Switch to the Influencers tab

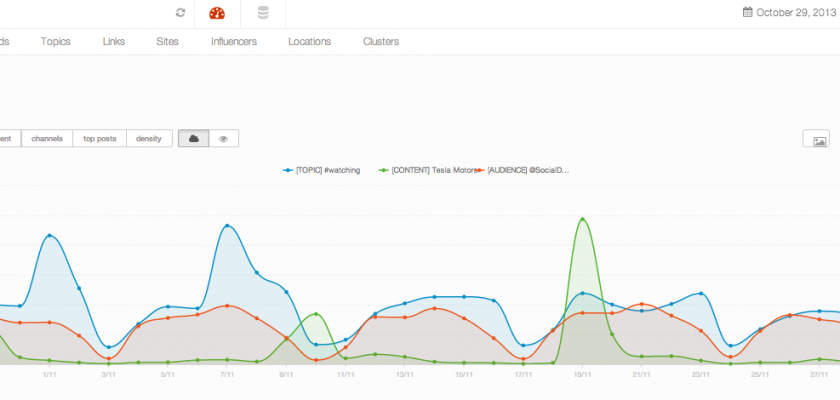coord(233,42)
